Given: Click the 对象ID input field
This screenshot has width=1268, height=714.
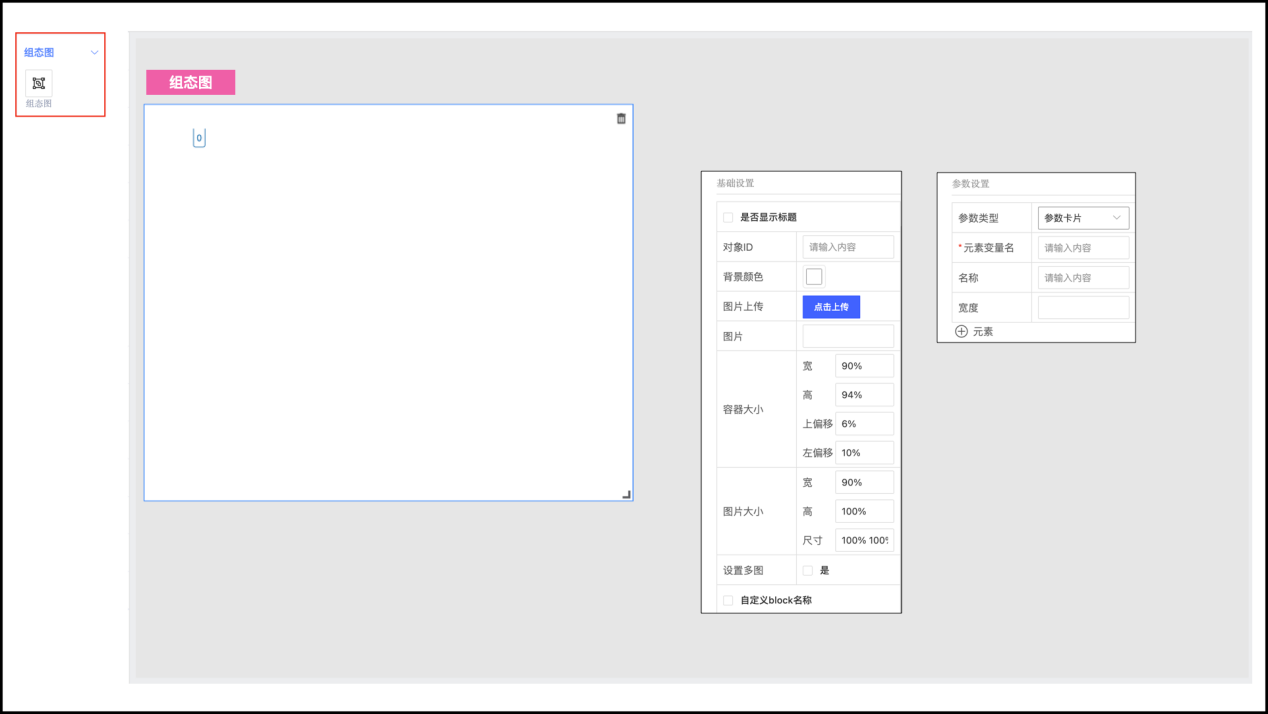Looking at the screenshot, I should tap(847, 247).
